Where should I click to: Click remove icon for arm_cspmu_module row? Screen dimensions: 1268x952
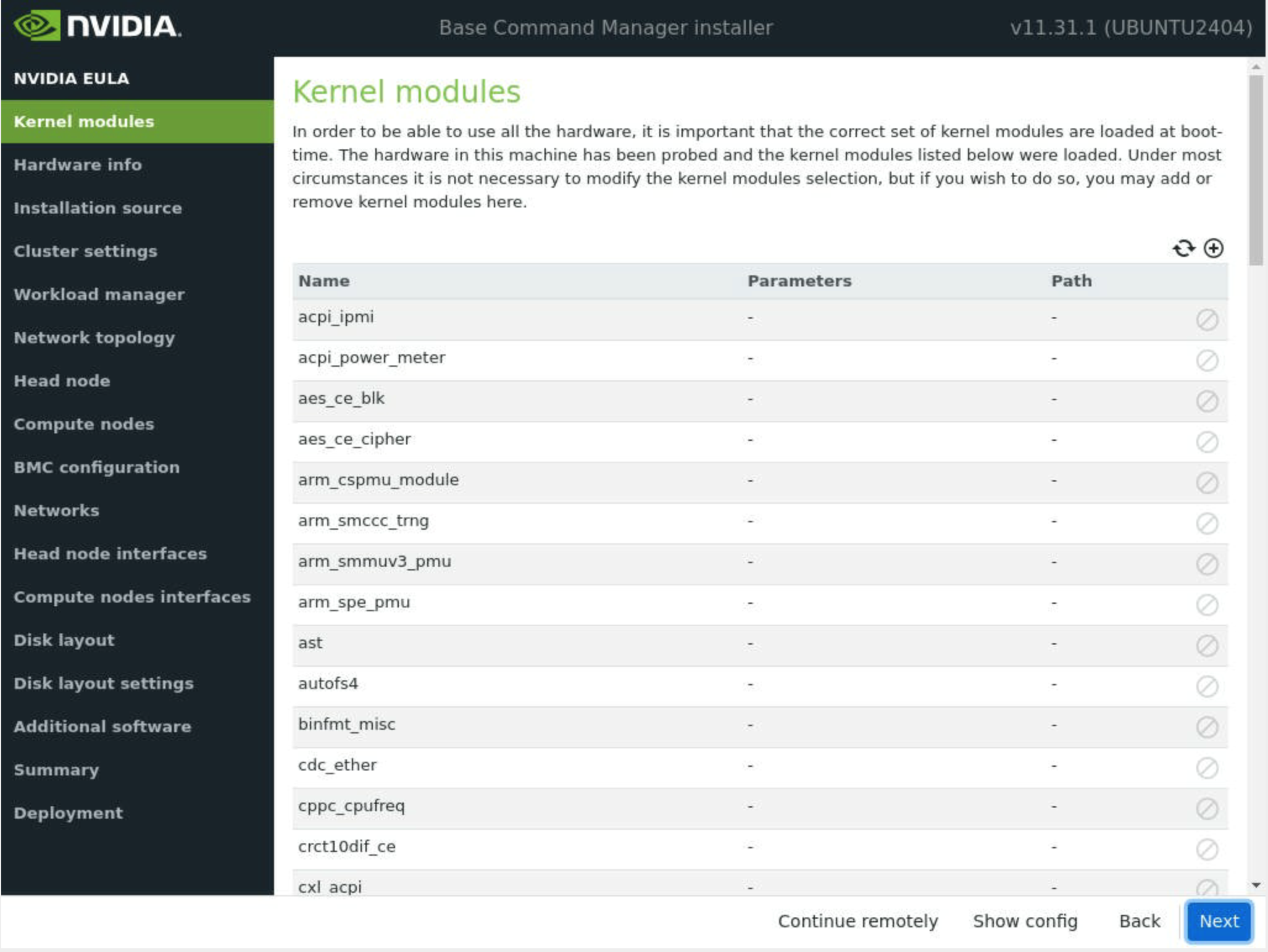tap(1206, 482)
